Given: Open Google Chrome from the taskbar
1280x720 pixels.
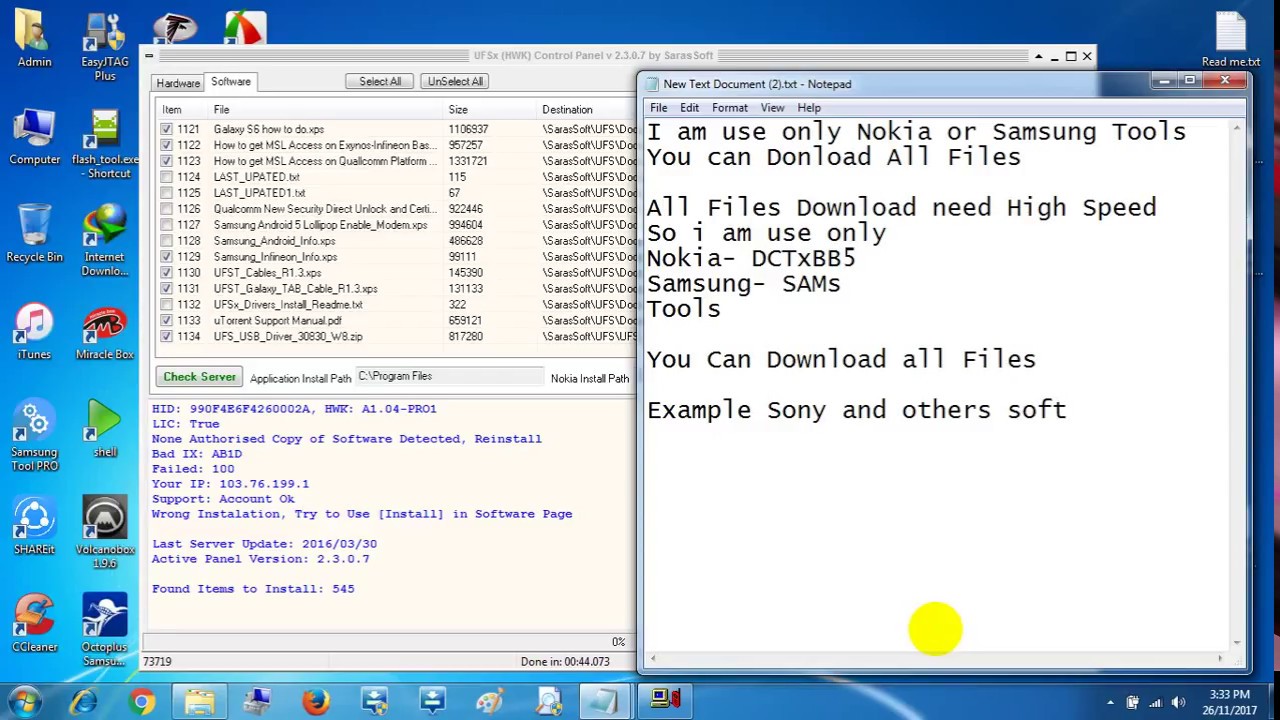Looking at the screenshot, I should pos(142,702).
